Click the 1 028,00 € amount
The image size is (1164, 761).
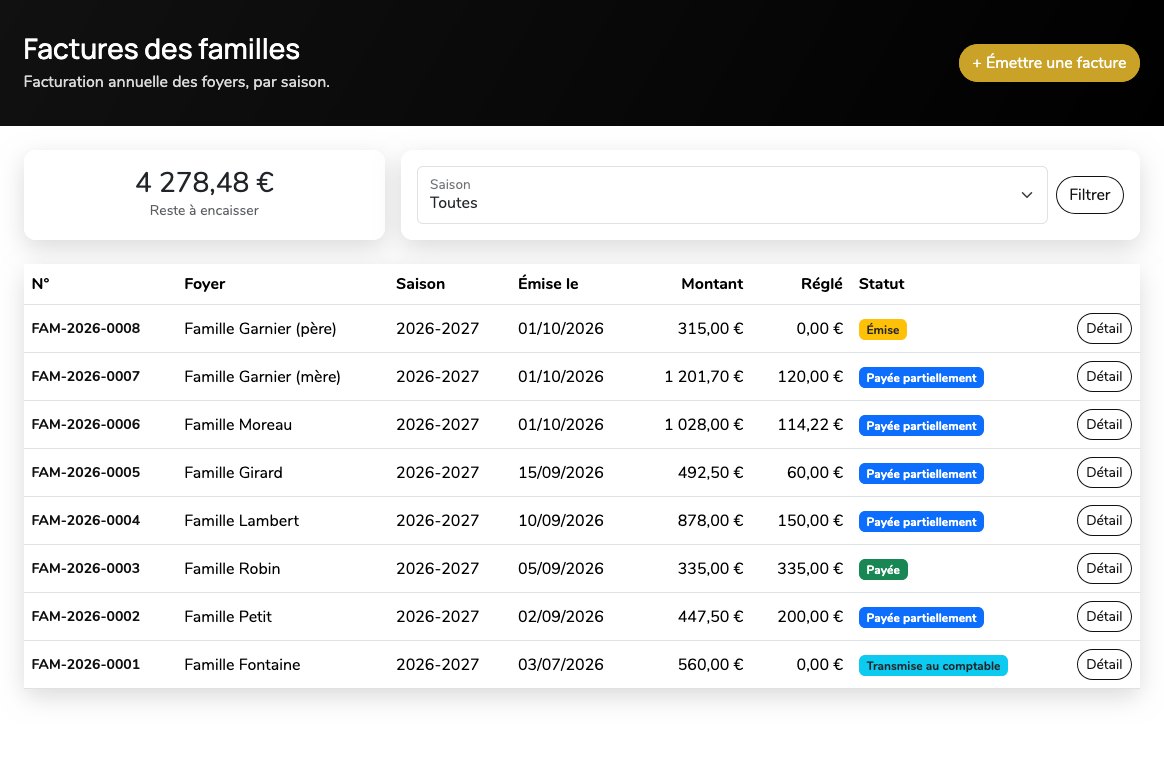pyautogui.click(x=703, y=425)
